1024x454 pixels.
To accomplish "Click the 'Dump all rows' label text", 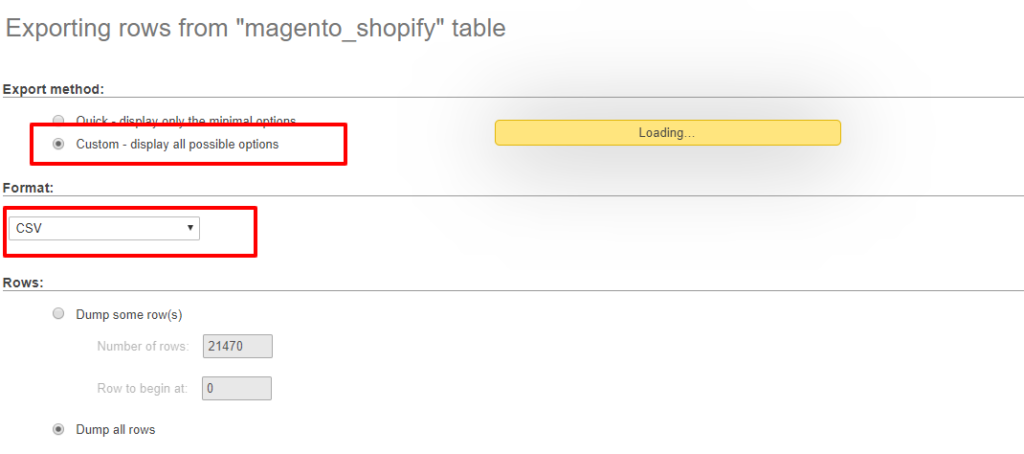I will 115,430.
